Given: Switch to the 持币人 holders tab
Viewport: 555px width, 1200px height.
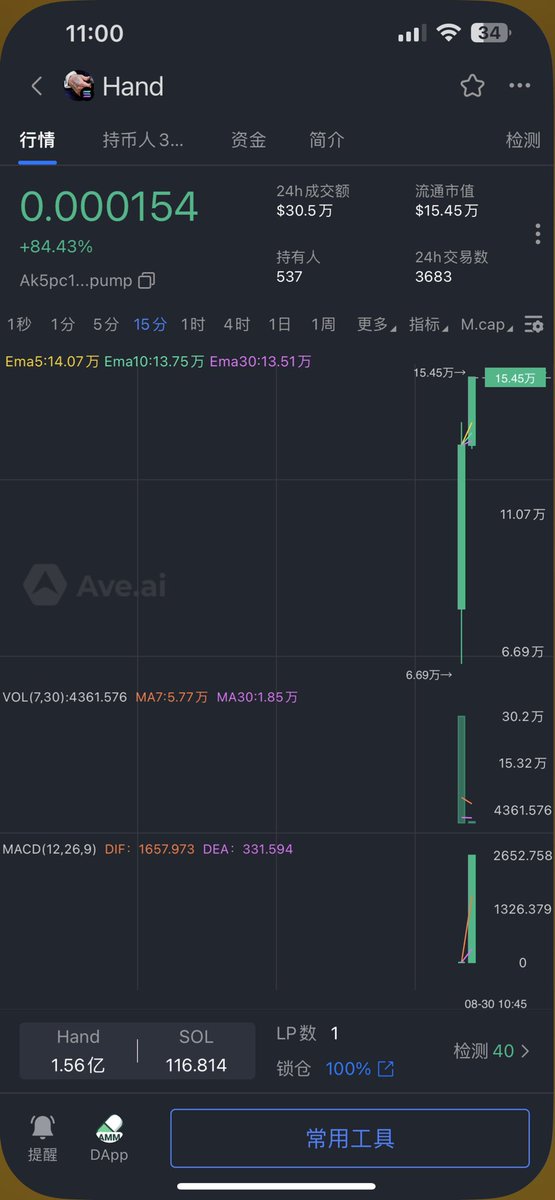Looking at the screenshot, I should 143,140.
